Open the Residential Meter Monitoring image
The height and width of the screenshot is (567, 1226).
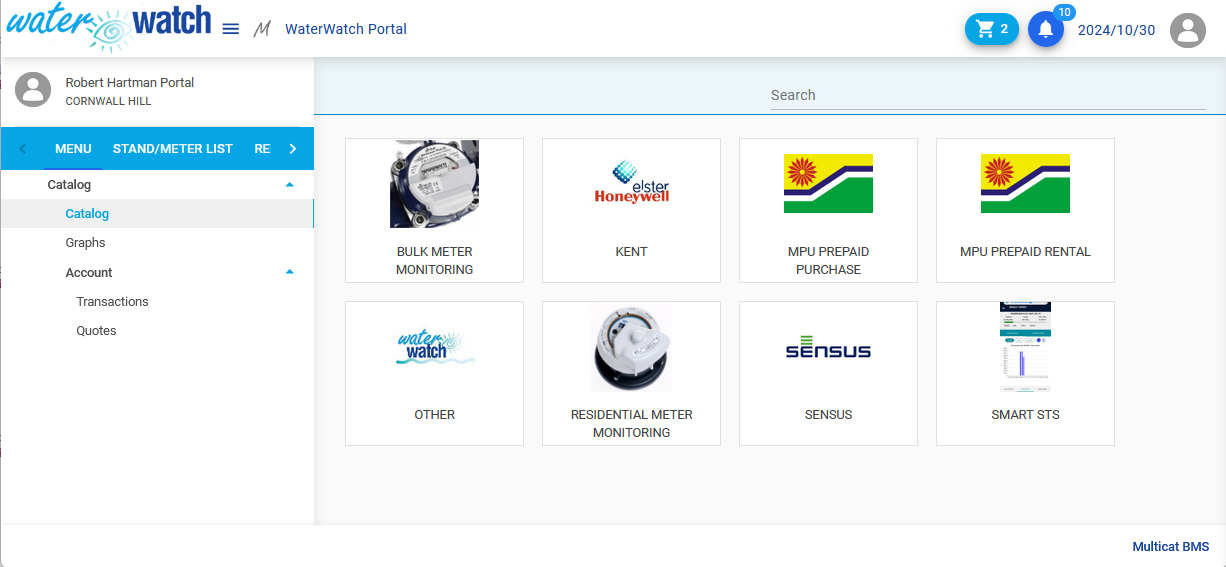click(631, 347)
